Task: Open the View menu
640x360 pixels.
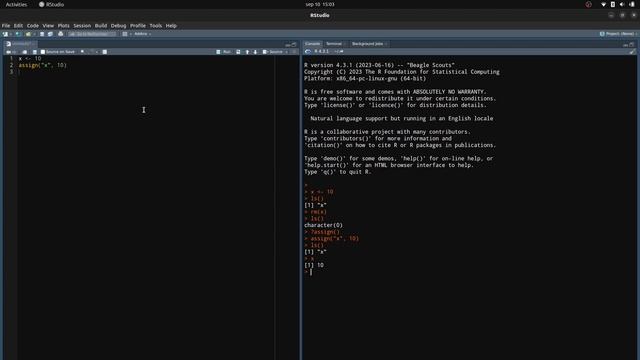Action: (x=48, y=25)
